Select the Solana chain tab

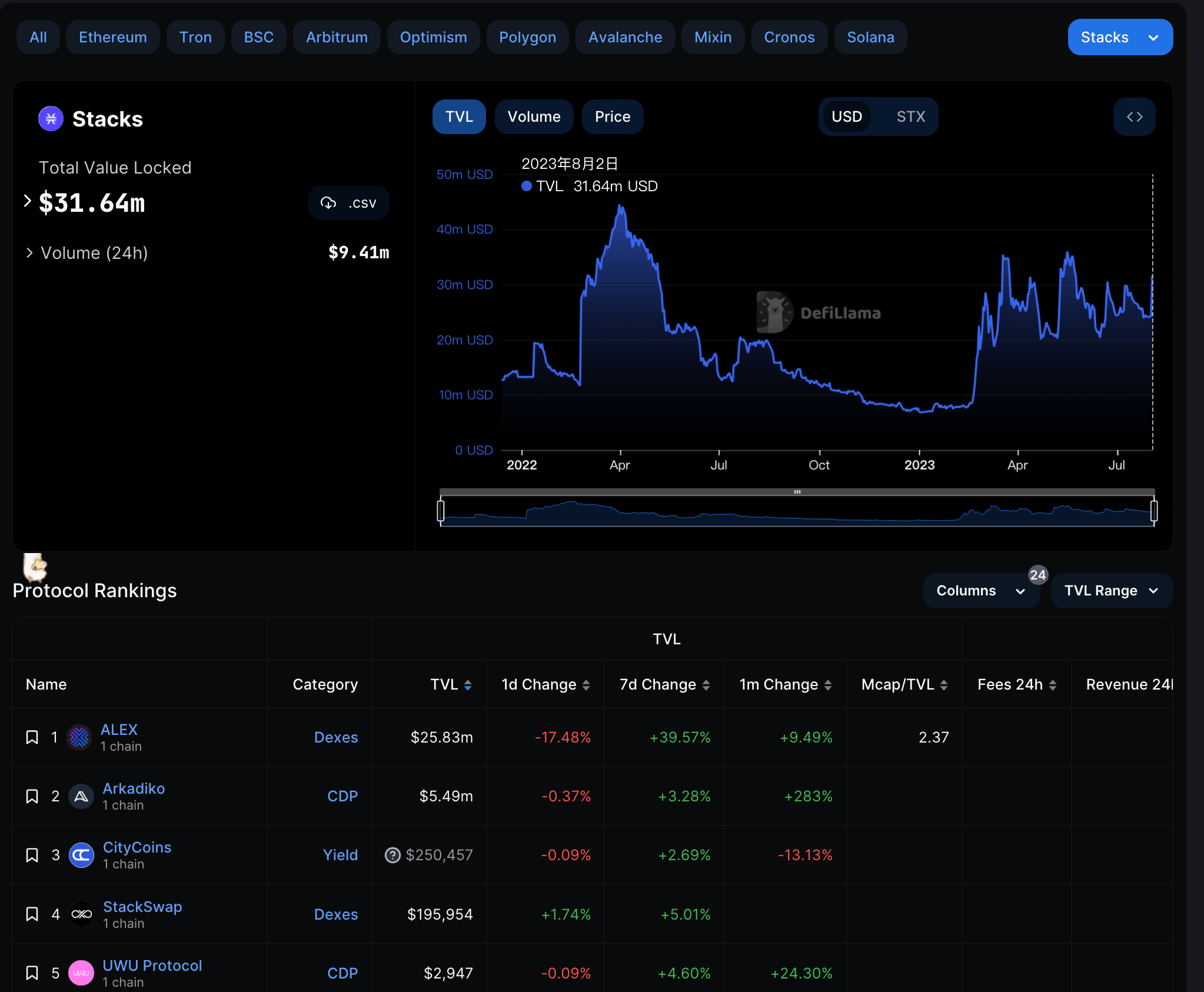click(x=870, y=37)
